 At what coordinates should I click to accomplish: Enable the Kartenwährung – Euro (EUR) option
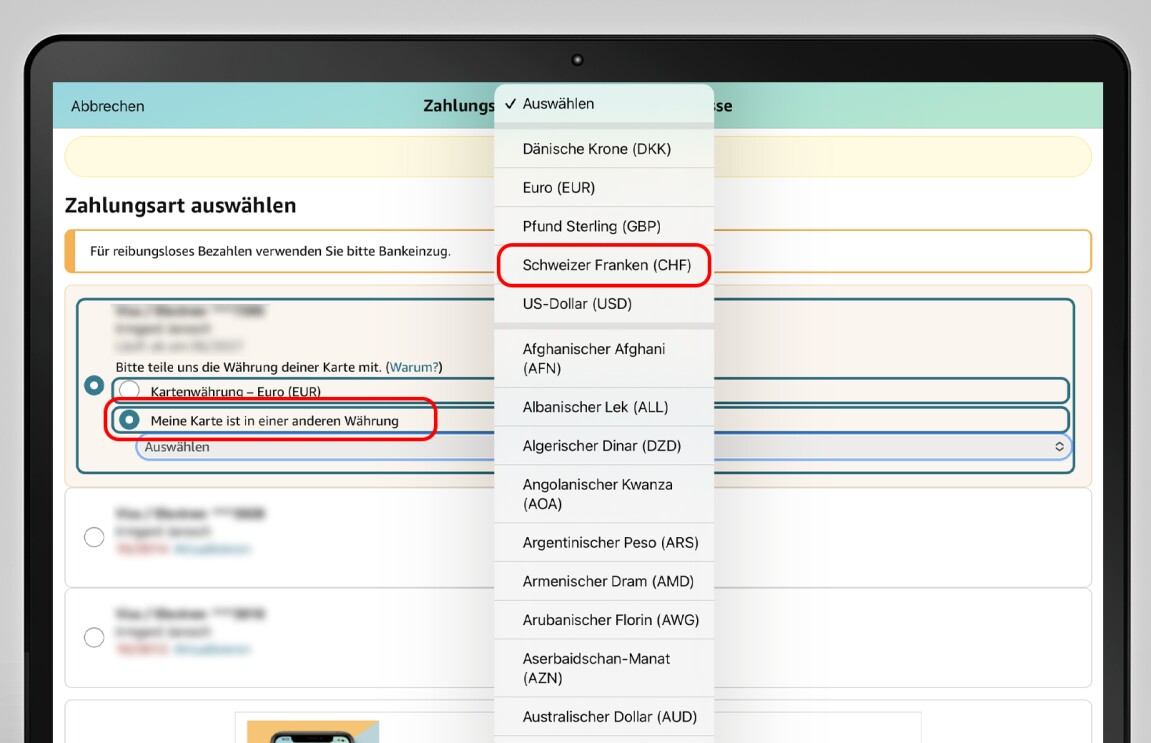129,390
